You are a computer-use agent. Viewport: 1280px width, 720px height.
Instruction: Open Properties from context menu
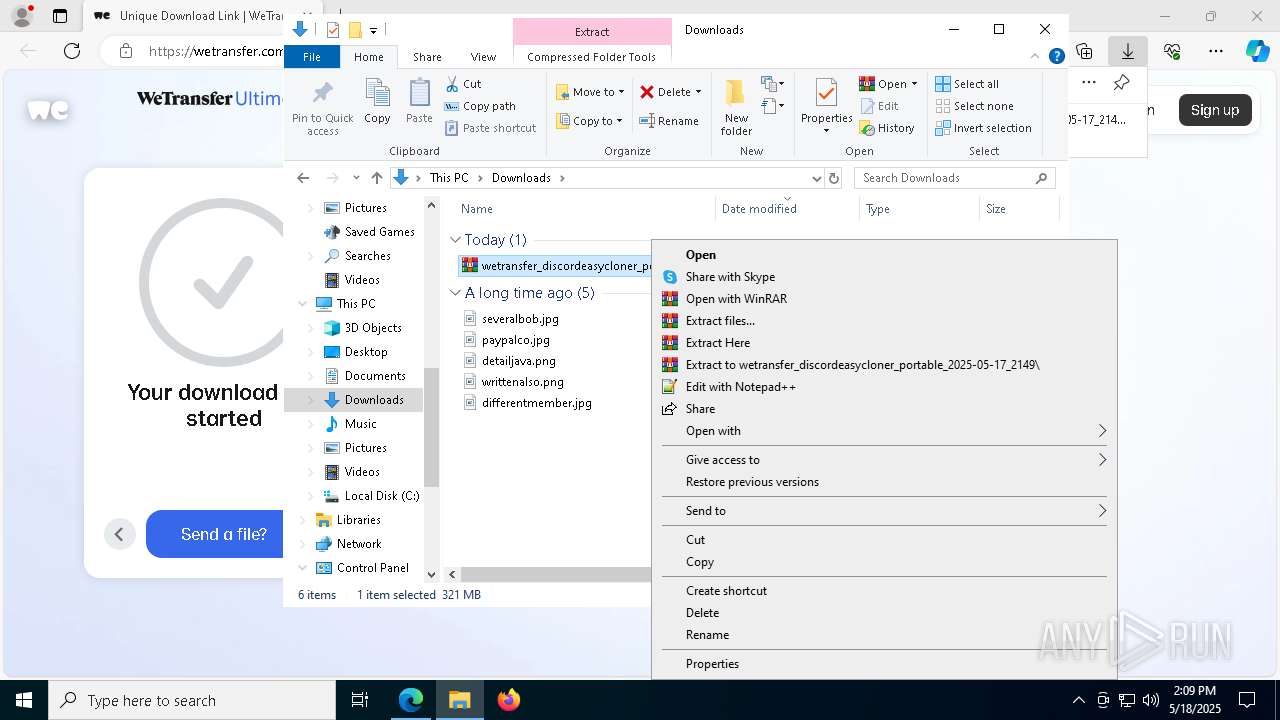884,664
